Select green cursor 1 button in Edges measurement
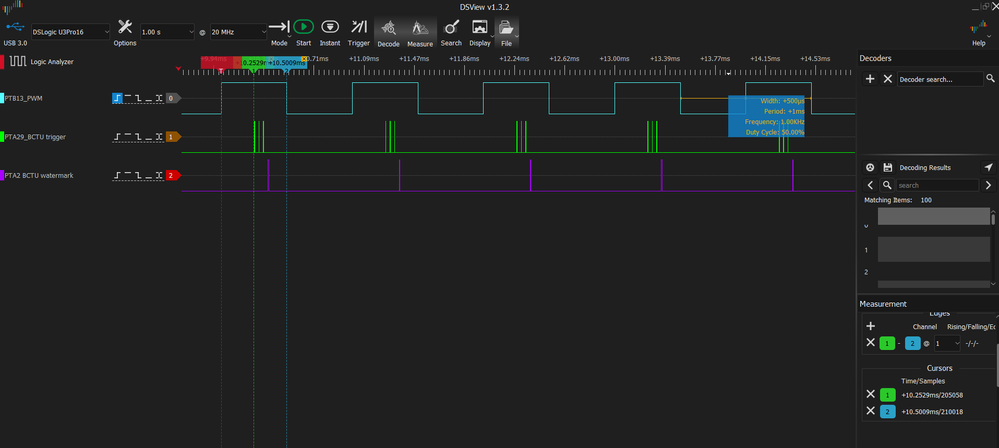Image resolution: width=999 pixels, height=448 pixels. pos(887,343)
